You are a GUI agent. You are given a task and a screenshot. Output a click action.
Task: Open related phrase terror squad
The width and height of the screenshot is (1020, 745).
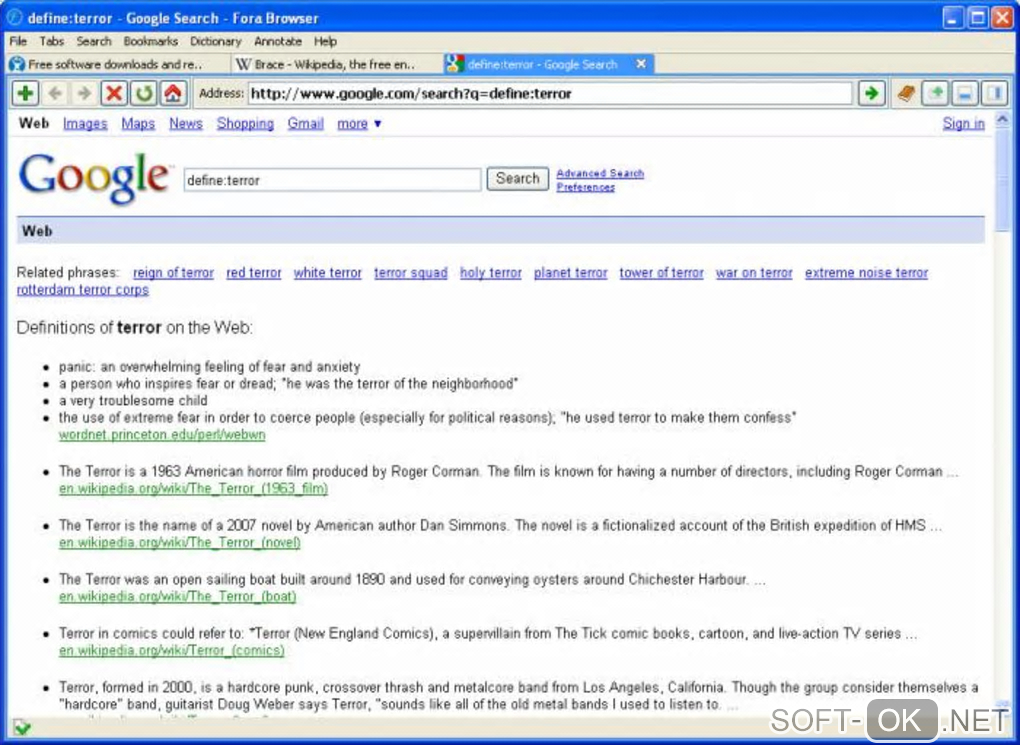coord(410,273)
